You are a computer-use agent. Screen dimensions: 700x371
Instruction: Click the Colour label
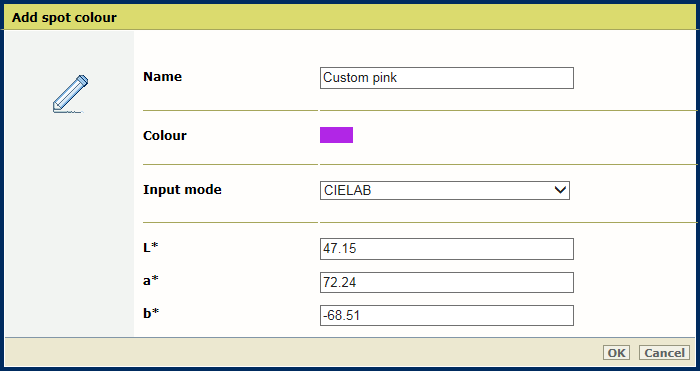pos(165,136)
